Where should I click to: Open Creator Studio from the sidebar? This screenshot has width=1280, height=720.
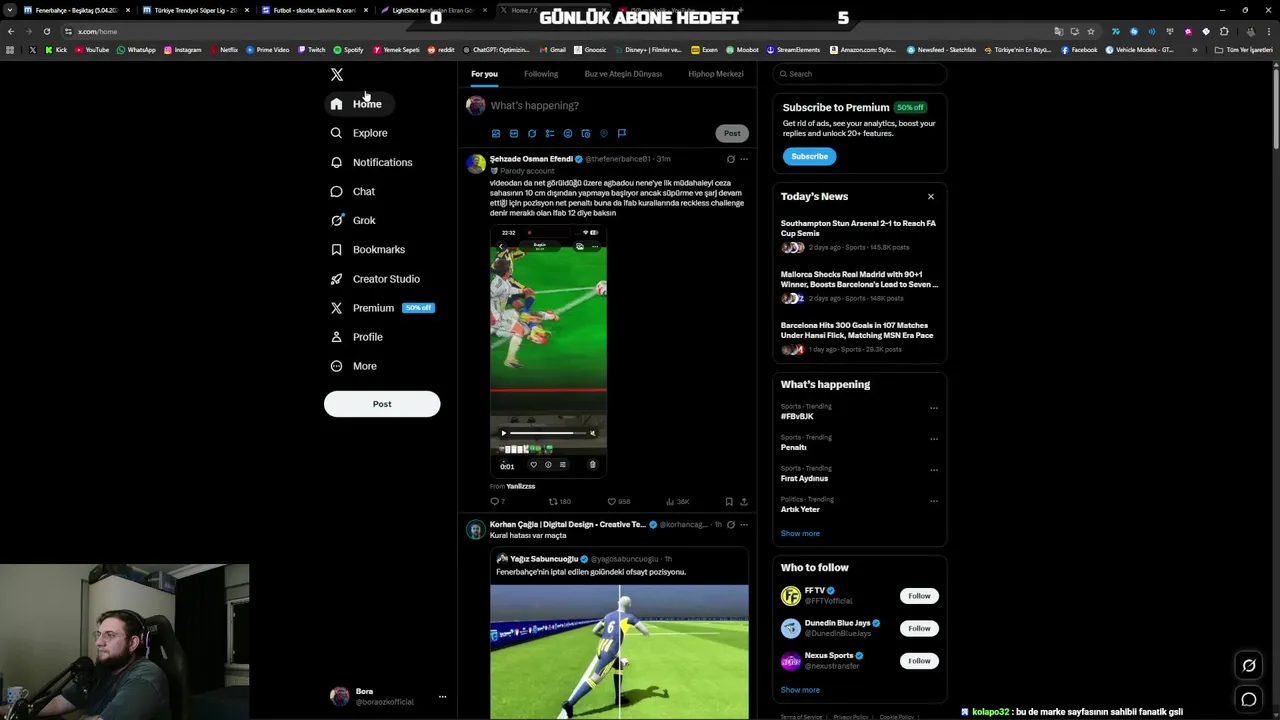[375, 279]
